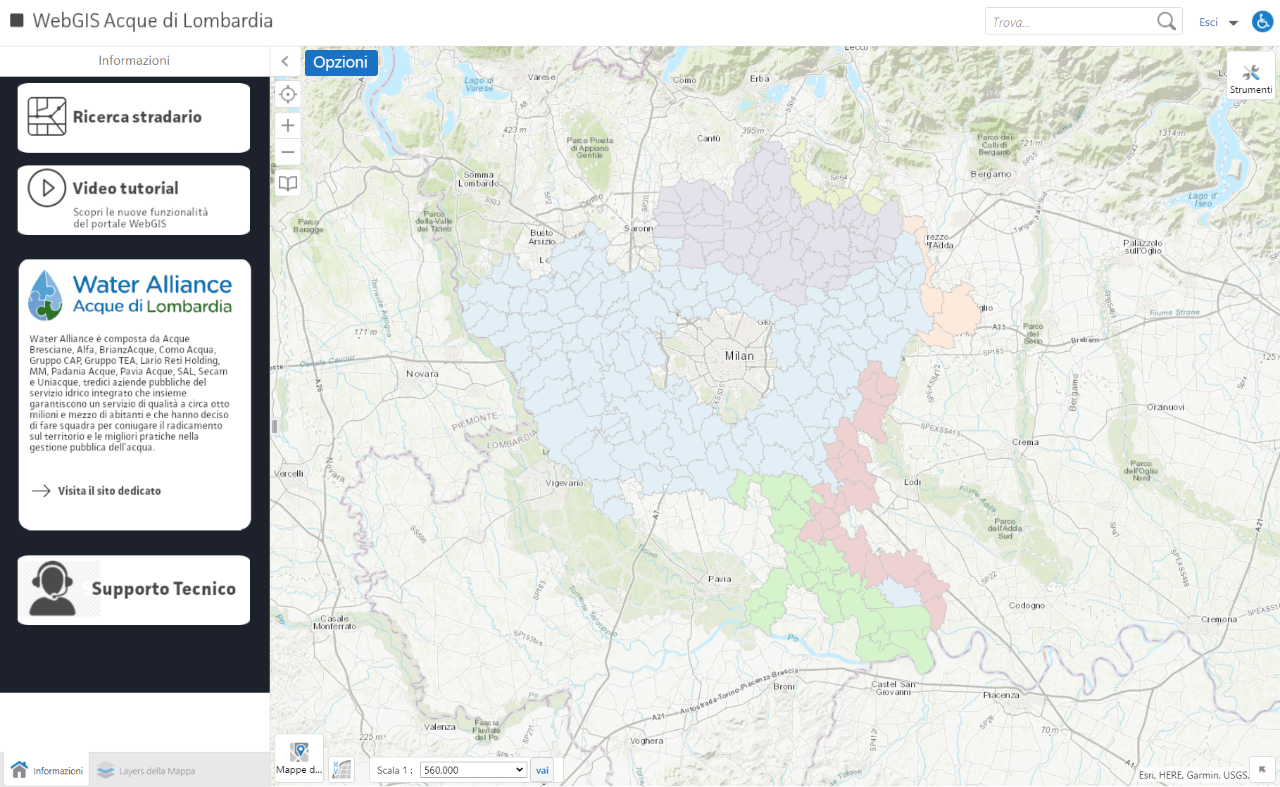Open Supporto Tecnico
The height and width of the screenshot is (787, 1280).
pyautogui.click(x=133, y=589)
